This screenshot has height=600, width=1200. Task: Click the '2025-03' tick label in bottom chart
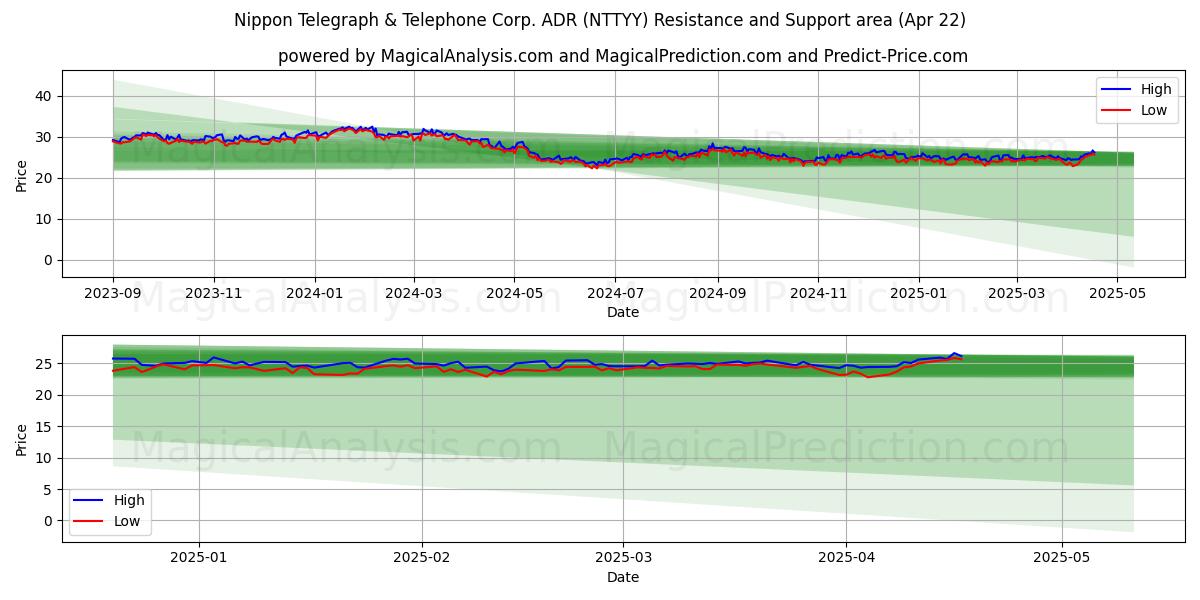(x=623, y=558)
